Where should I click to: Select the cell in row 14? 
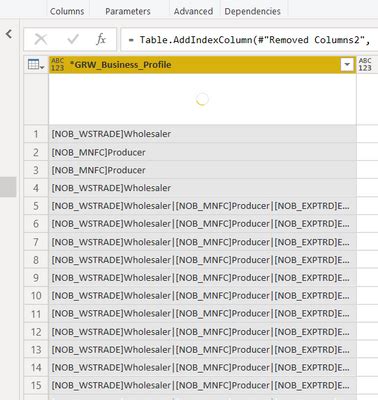point(202,368)
